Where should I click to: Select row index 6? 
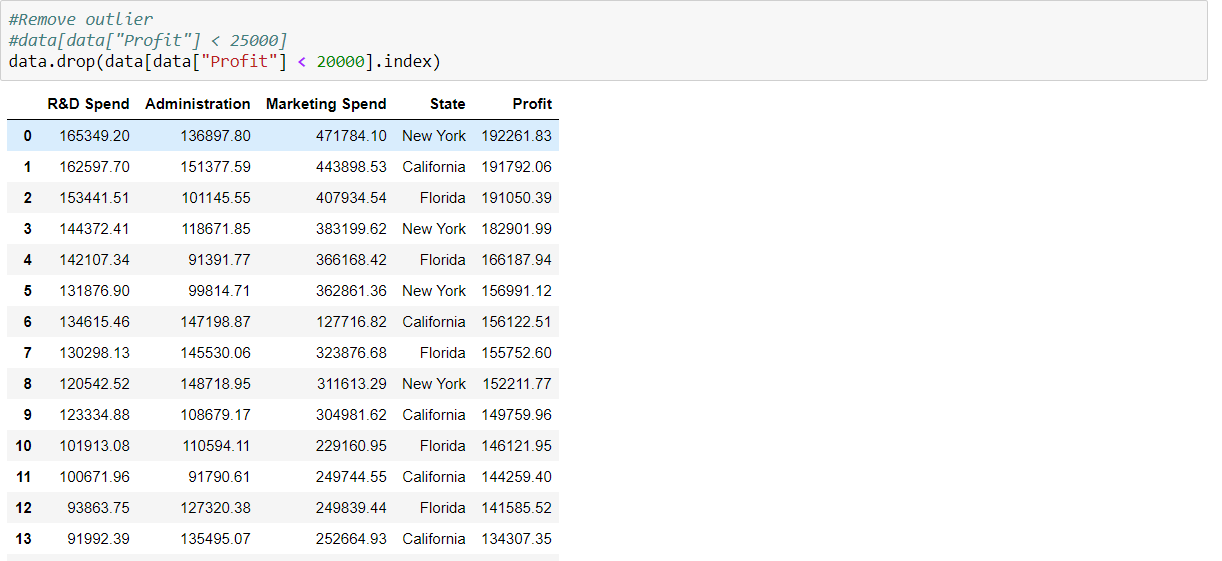[x=27, y=322]
